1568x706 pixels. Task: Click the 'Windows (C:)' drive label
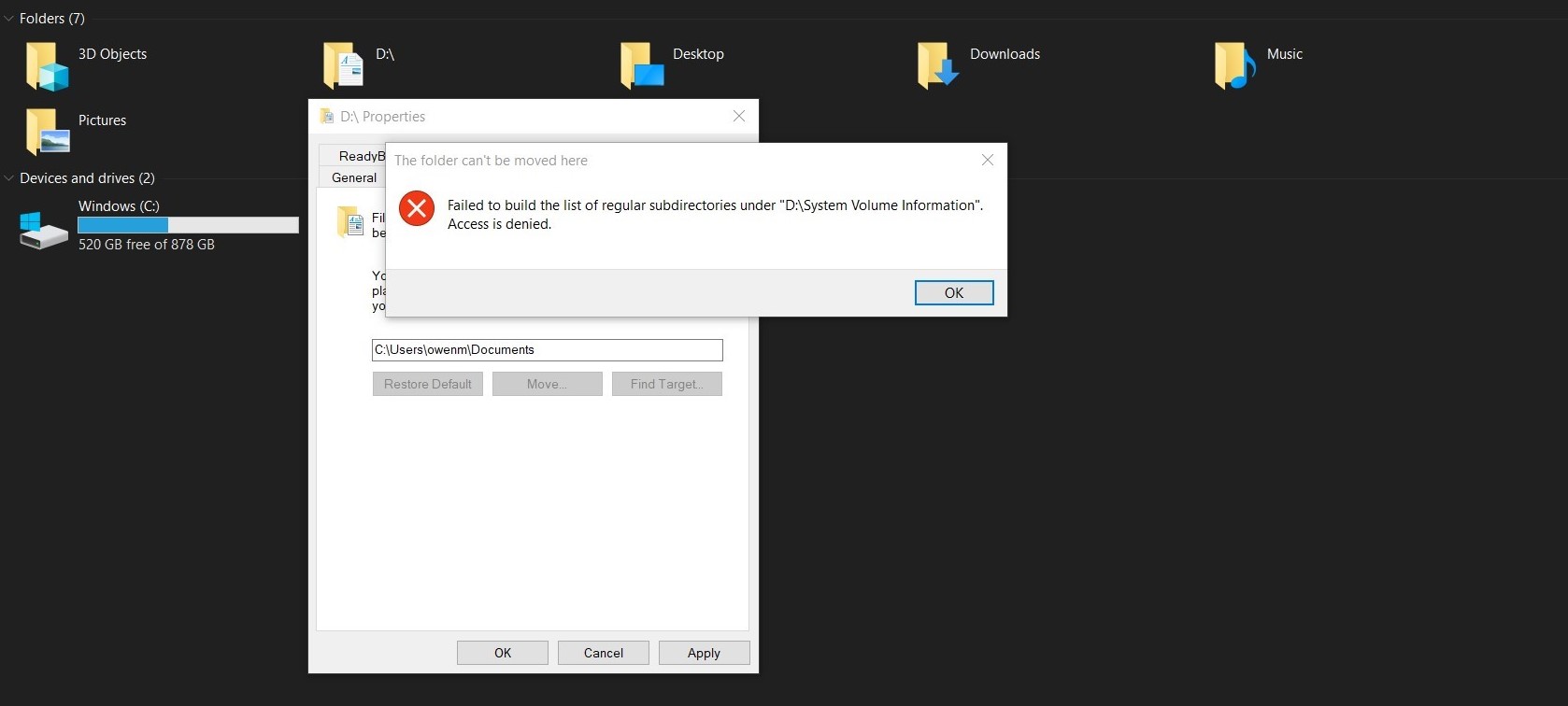pos(119,206)
